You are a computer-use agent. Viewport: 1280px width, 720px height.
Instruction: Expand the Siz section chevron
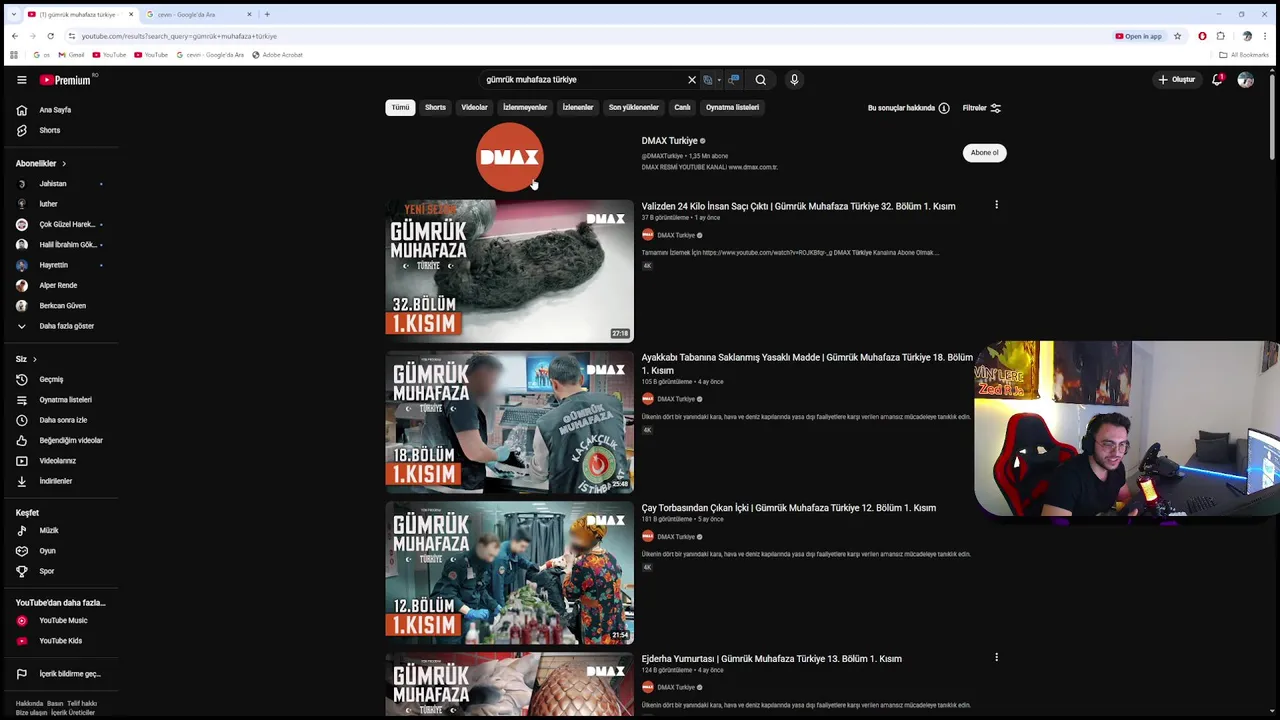(x=34, y=359)
